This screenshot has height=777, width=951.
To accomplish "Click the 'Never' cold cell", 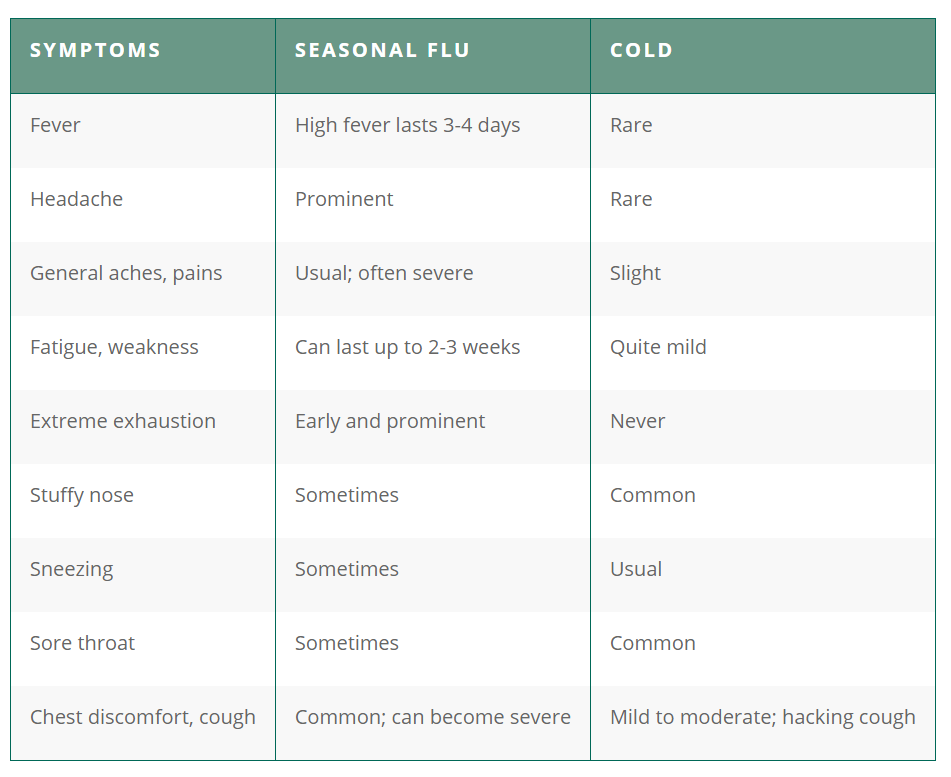I will pos(637,421).
